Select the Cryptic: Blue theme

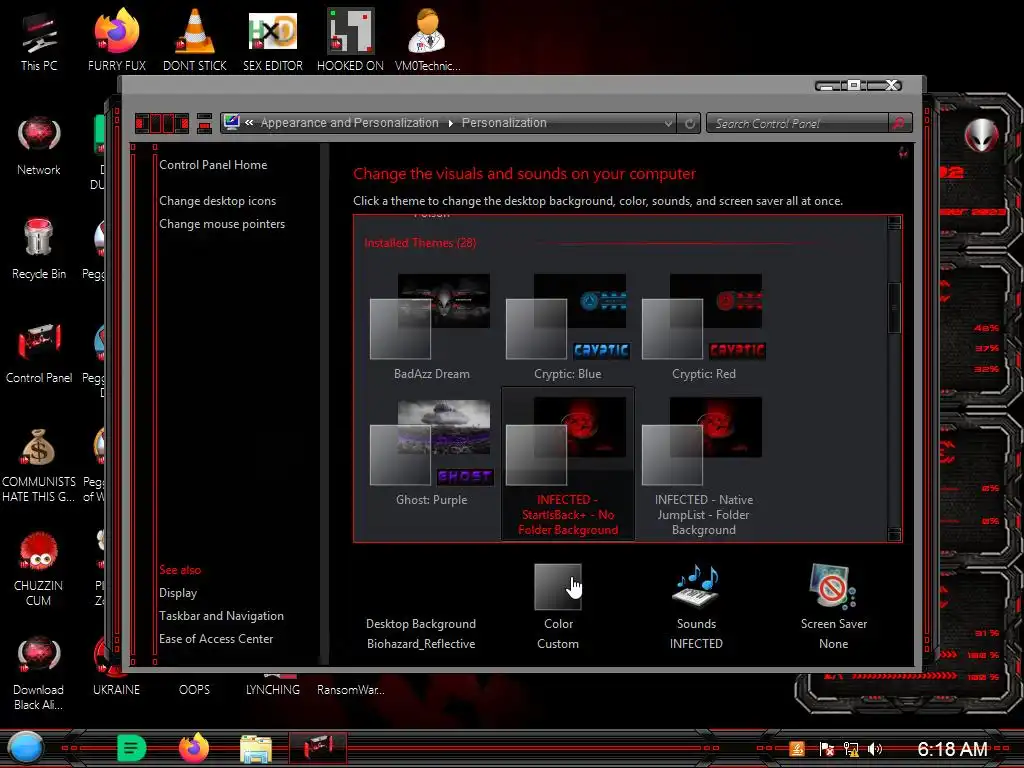pos(568,327)
